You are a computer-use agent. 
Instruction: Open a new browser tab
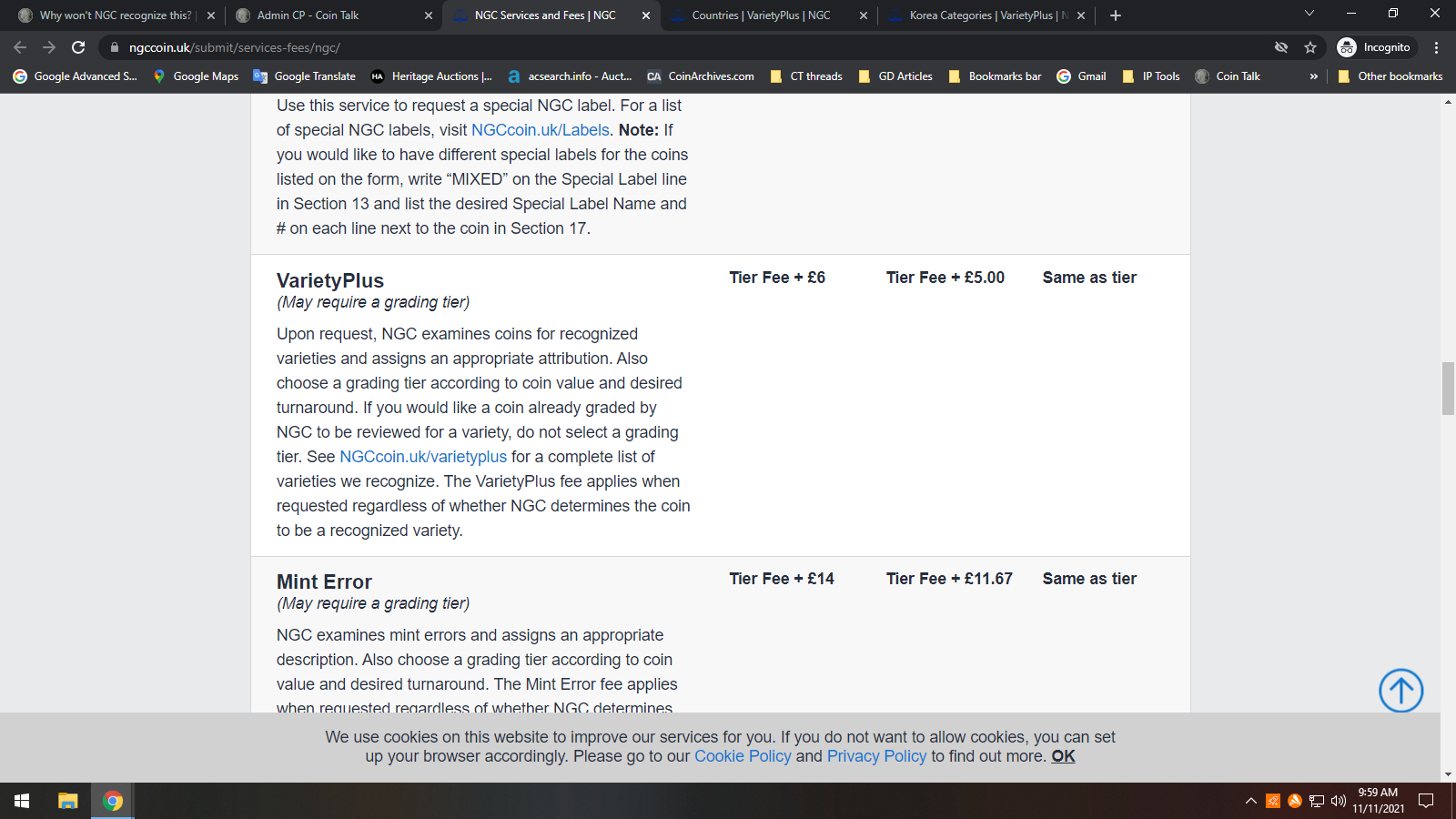(x=1116, y=15)
